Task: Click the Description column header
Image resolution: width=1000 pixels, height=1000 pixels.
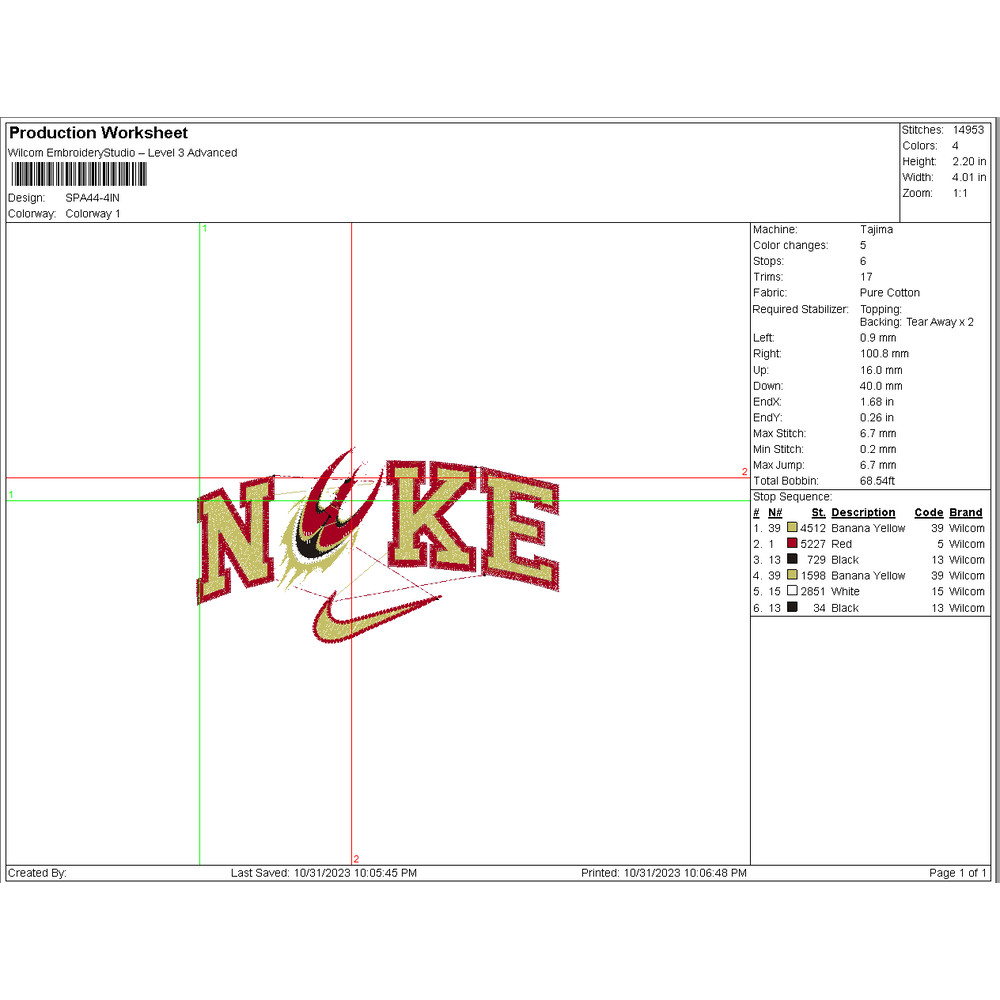Action: (x=863, y=513)
